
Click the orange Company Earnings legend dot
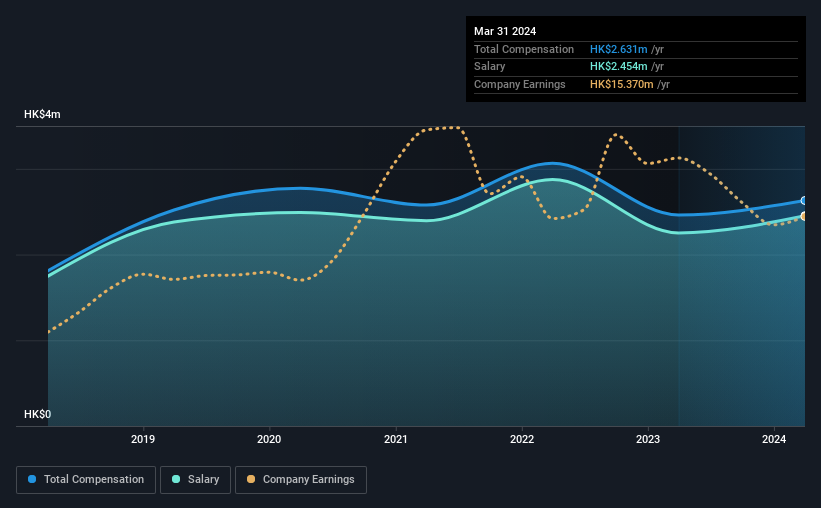251,479
